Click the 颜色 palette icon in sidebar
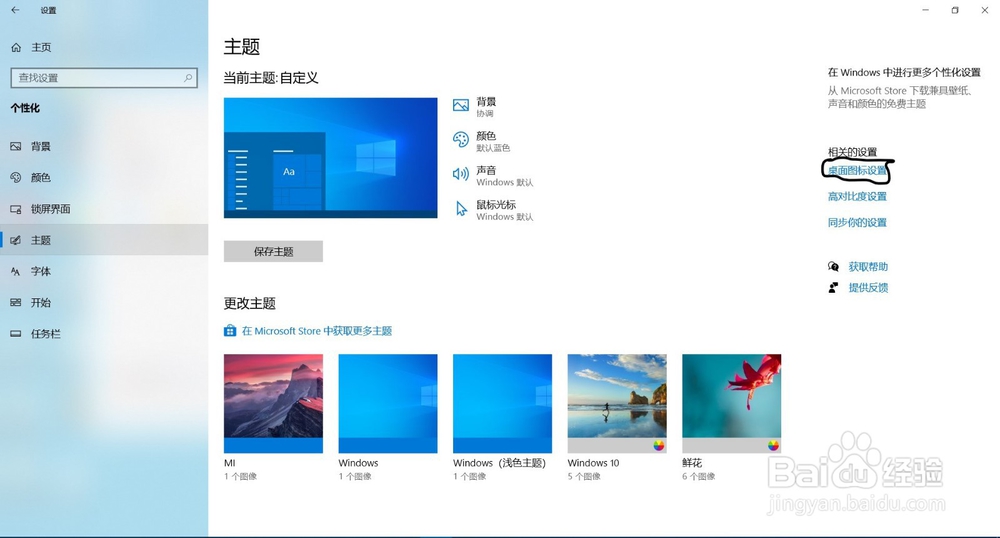Screen dimensions: 1000x538 (16, 178)
